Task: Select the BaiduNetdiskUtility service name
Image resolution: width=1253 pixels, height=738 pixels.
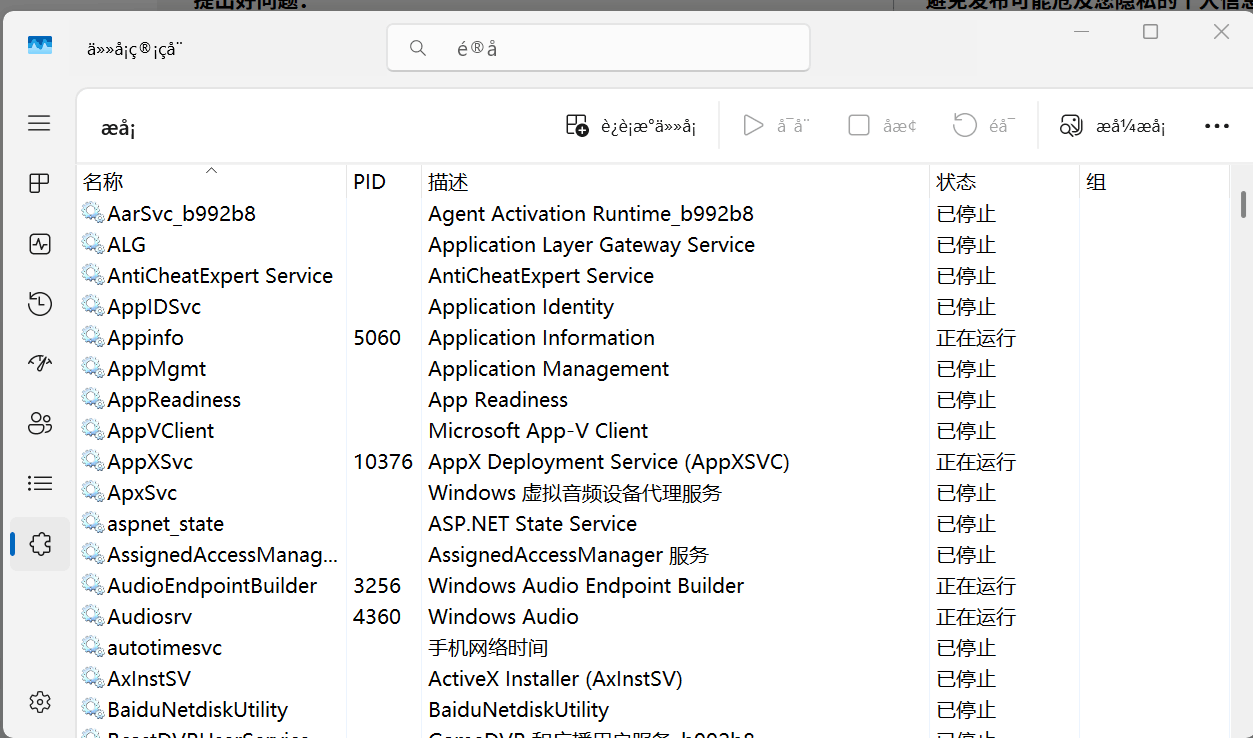Action: tap(197, 710)
